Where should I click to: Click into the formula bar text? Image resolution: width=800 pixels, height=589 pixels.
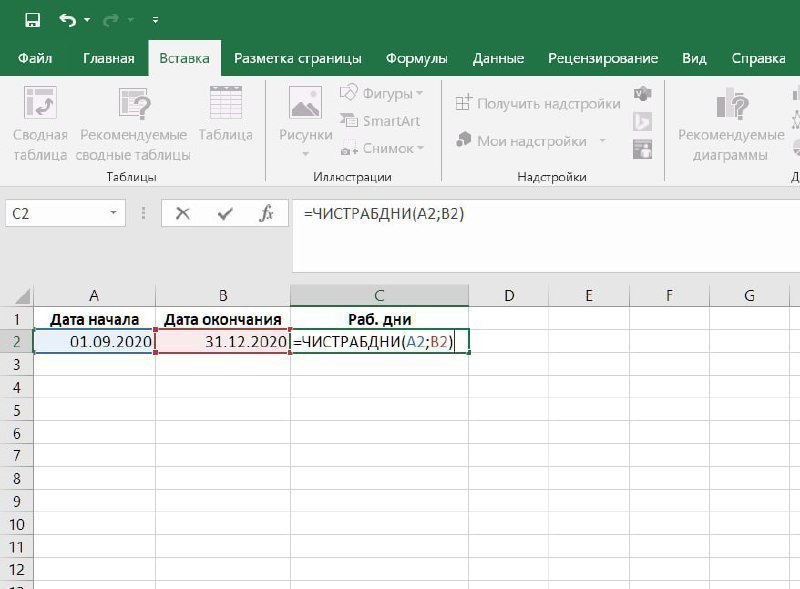pyautogui.click(x=384, y=213)
